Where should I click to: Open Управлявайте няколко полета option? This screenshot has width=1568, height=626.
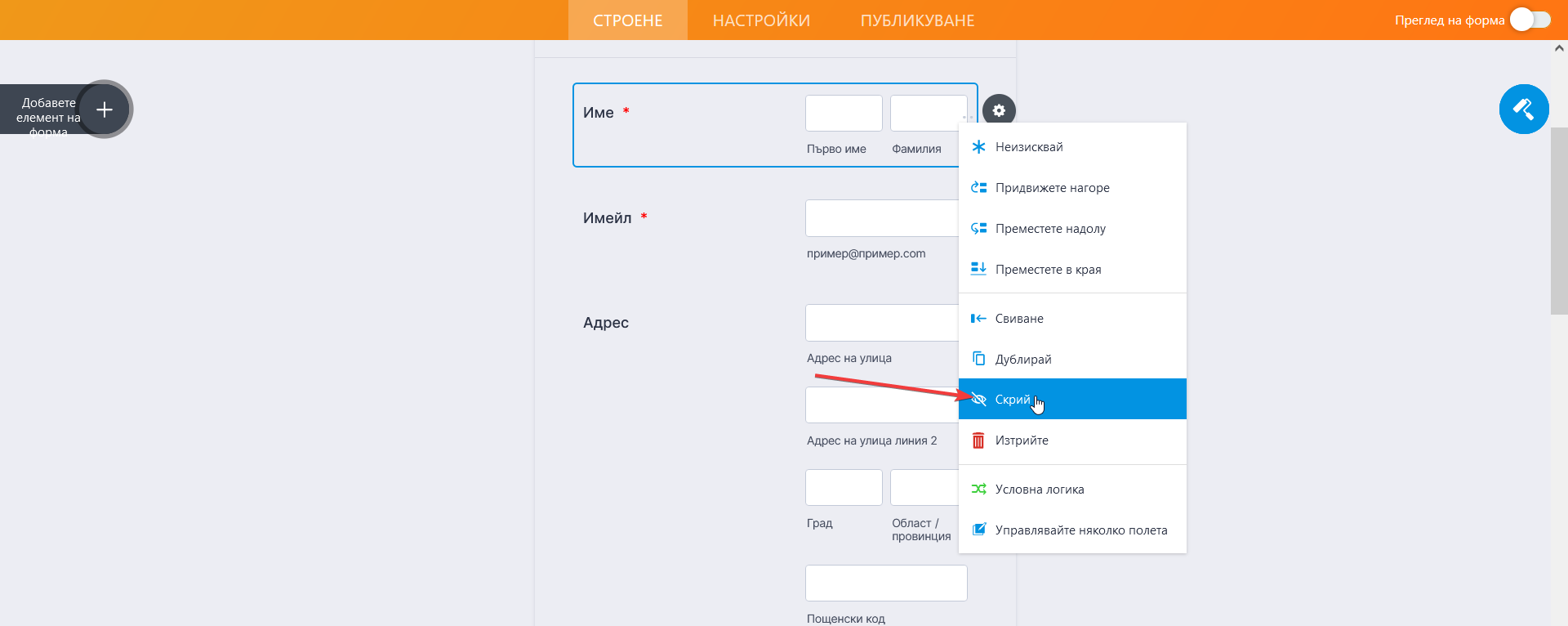click(x=1080, y=530)
